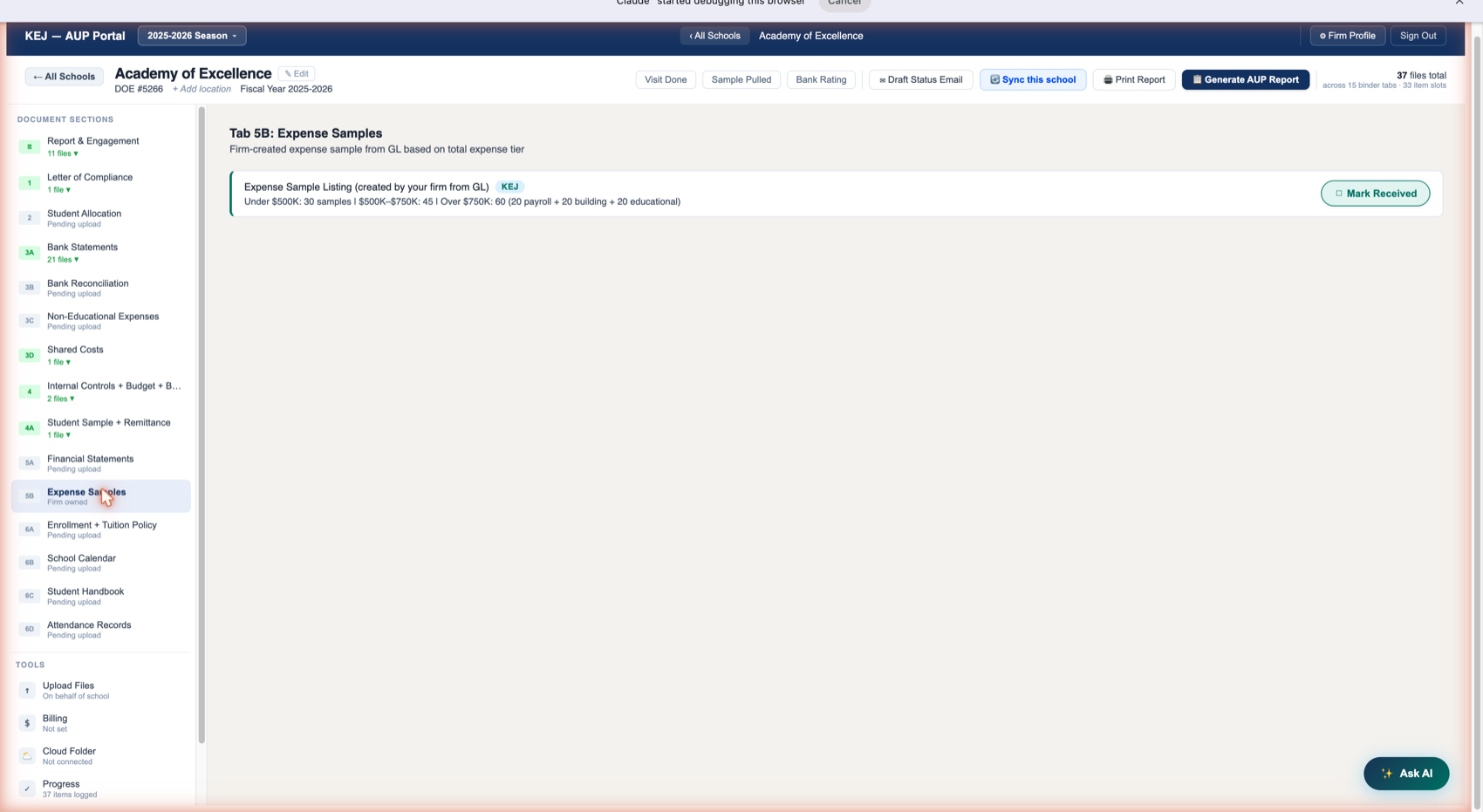Click the Sync this school button
The image size is (1483, 812).
pyautogui.click(x=1032, y=79)
